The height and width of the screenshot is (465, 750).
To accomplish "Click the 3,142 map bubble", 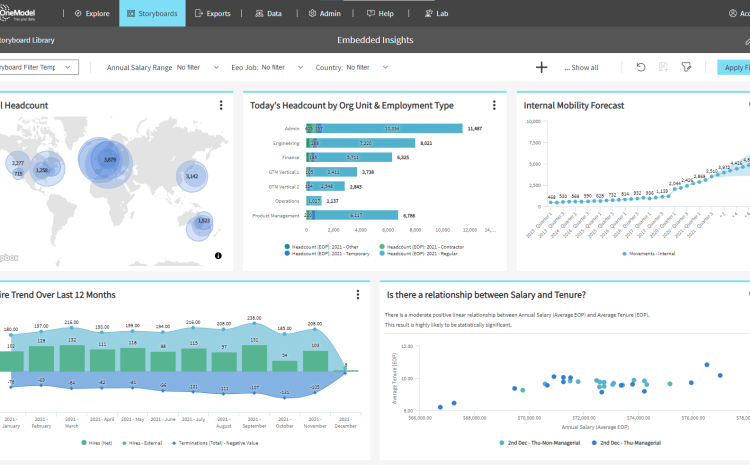I will [x=192, y=176].
